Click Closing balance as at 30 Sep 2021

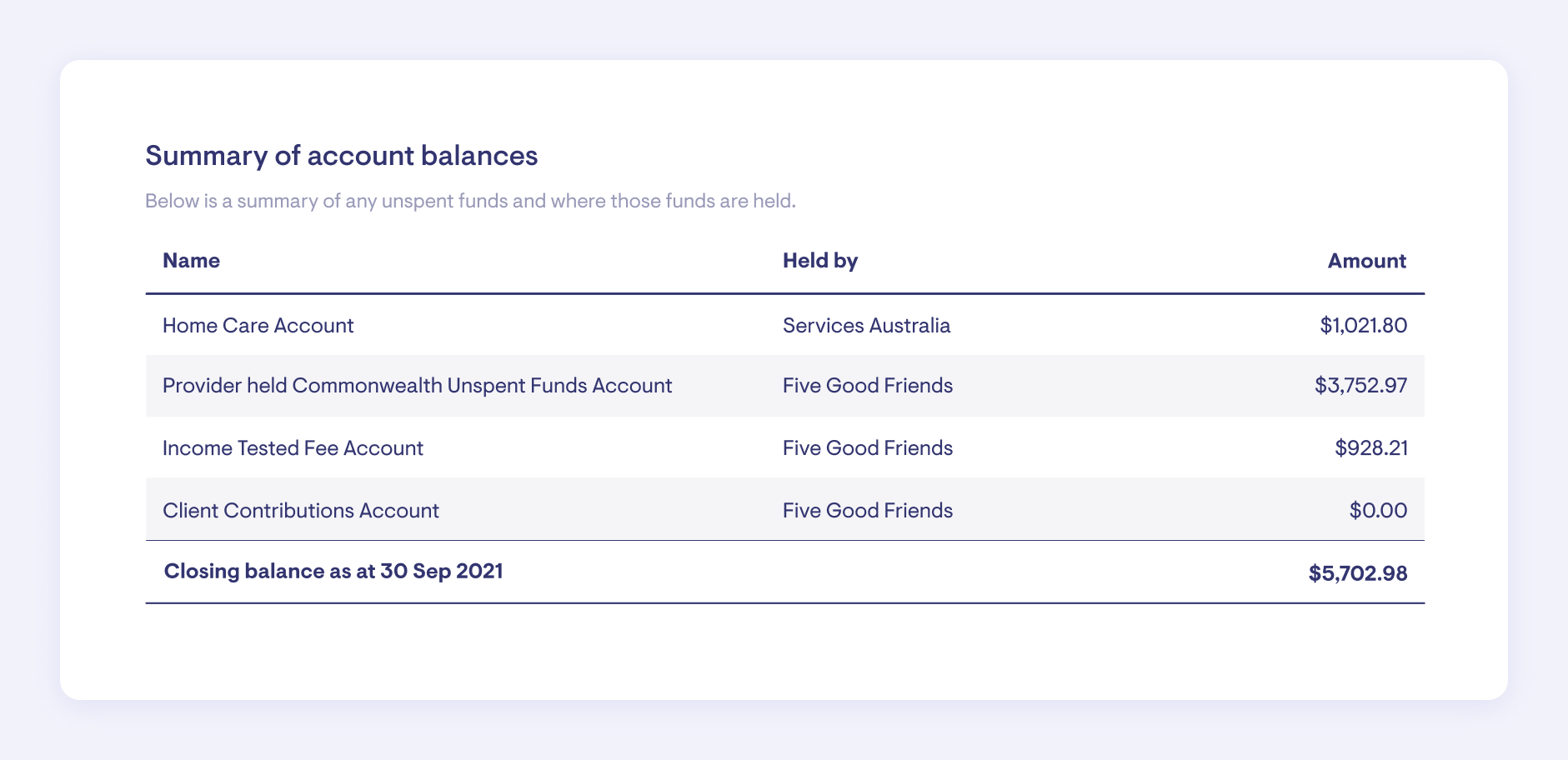[x=333, y=572]
